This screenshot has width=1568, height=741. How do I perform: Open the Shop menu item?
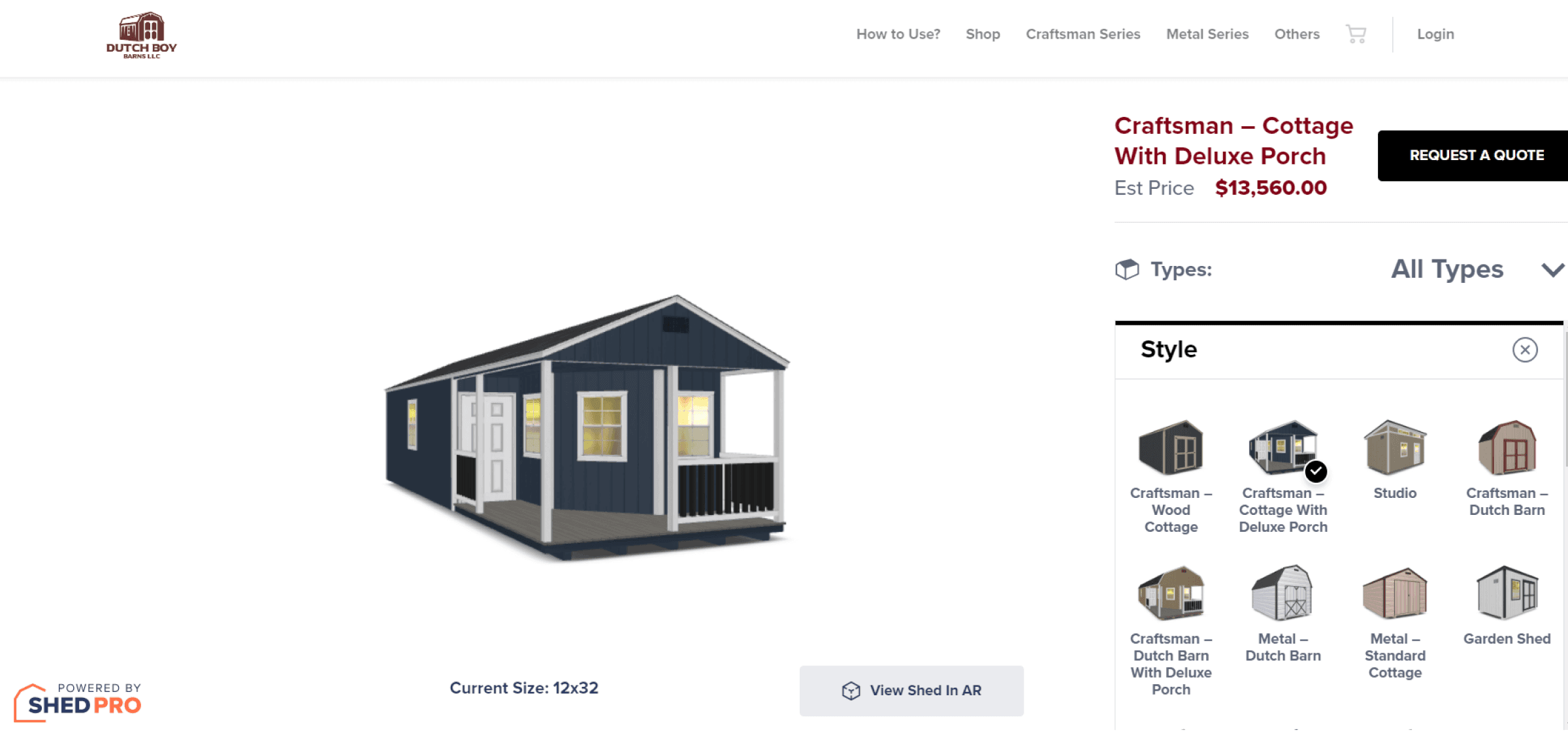tap(982, 33)
